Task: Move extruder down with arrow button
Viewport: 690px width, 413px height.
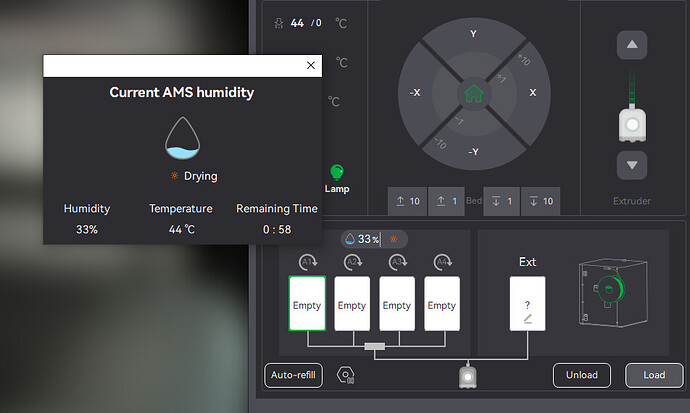Action: click(x=632, y=165)
